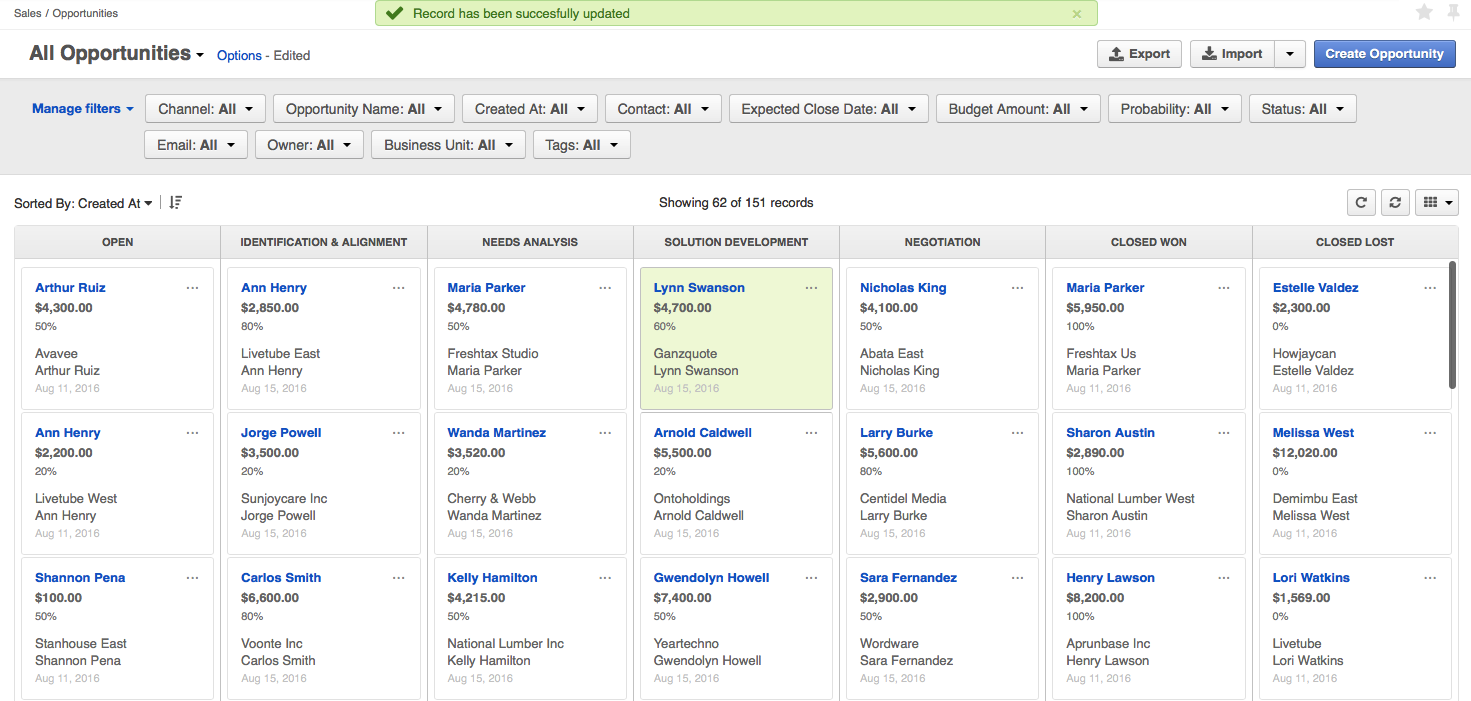Open ellipsis menu on Ann Henry $2,200.00 card
Screen dimensions: 1471x701
[x=193, y=433]
